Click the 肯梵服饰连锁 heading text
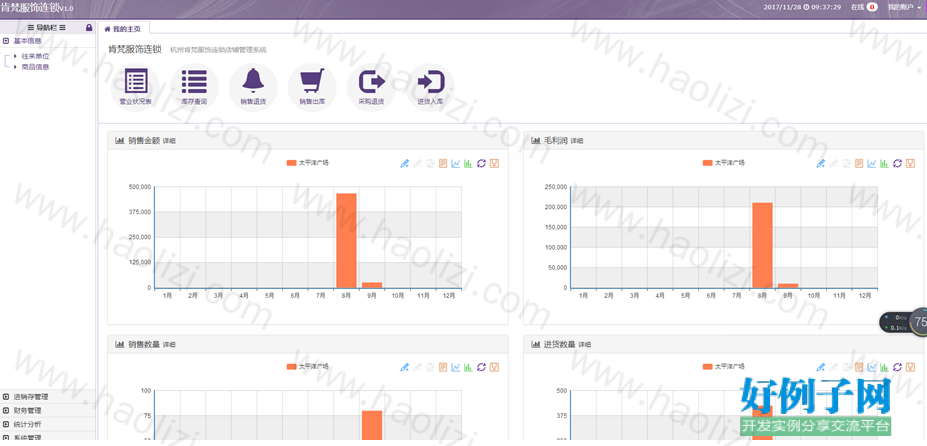The height and width of the screenshot is (446, 927). [135, 49]
